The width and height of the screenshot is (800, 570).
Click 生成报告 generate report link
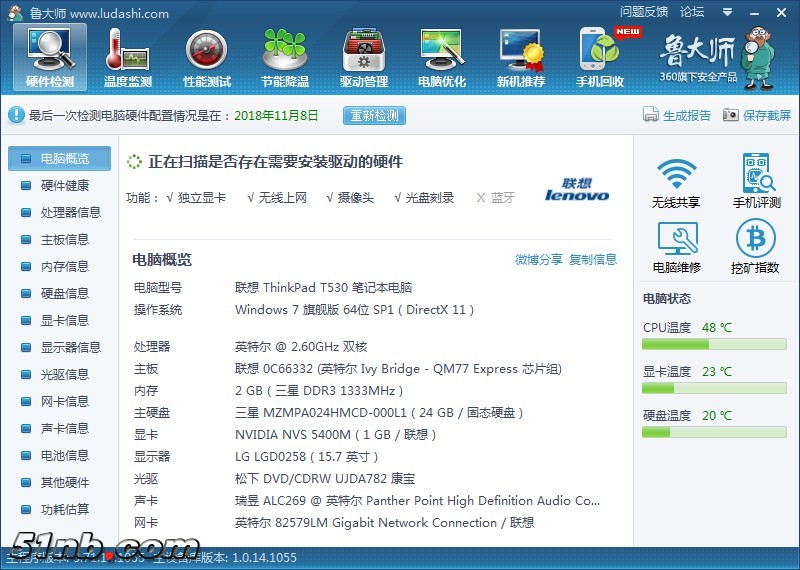[677, 115]
